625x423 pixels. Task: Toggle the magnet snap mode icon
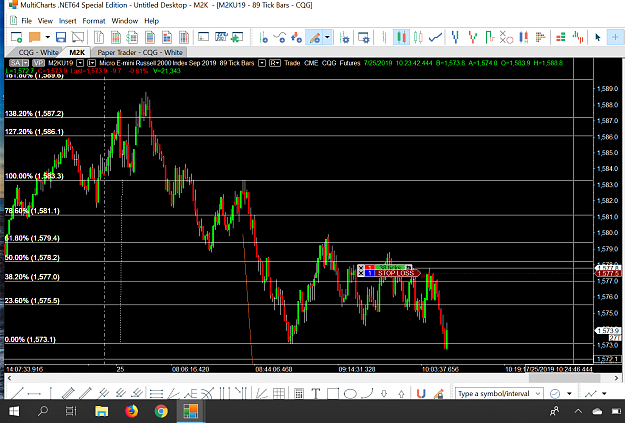421,394
